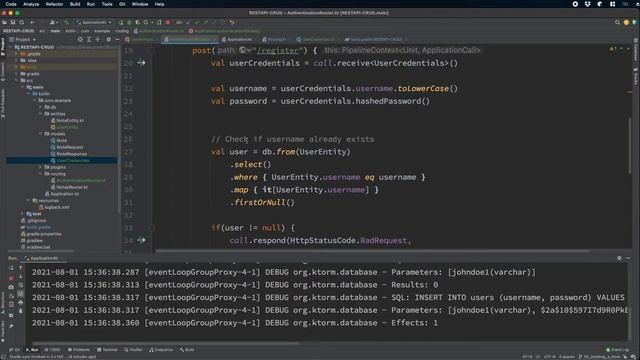
Task: Switch to the build.gradle editor tab
Action: (376, 40)
